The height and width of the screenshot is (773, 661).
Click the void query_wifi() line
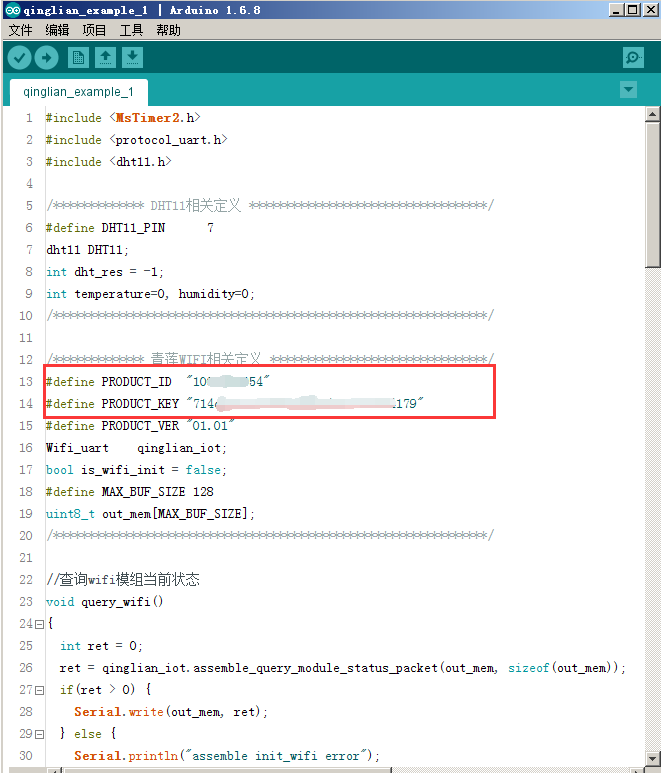[x=104, y=602]
